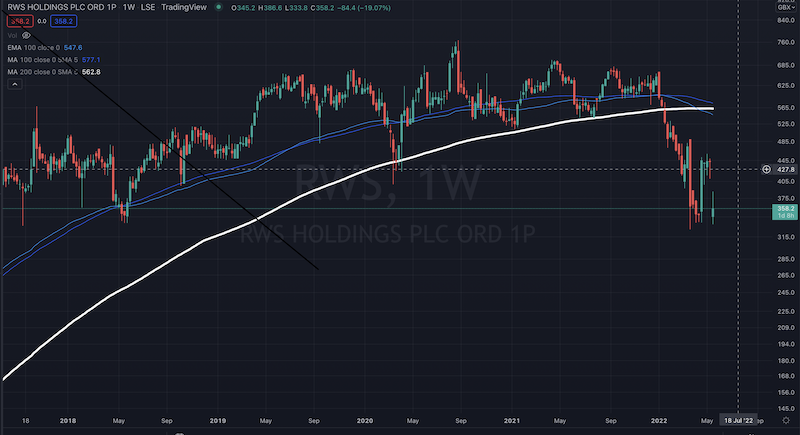Click 285.0 on the price scale
This screenshot has width=800, height=435.
point(786,259)
